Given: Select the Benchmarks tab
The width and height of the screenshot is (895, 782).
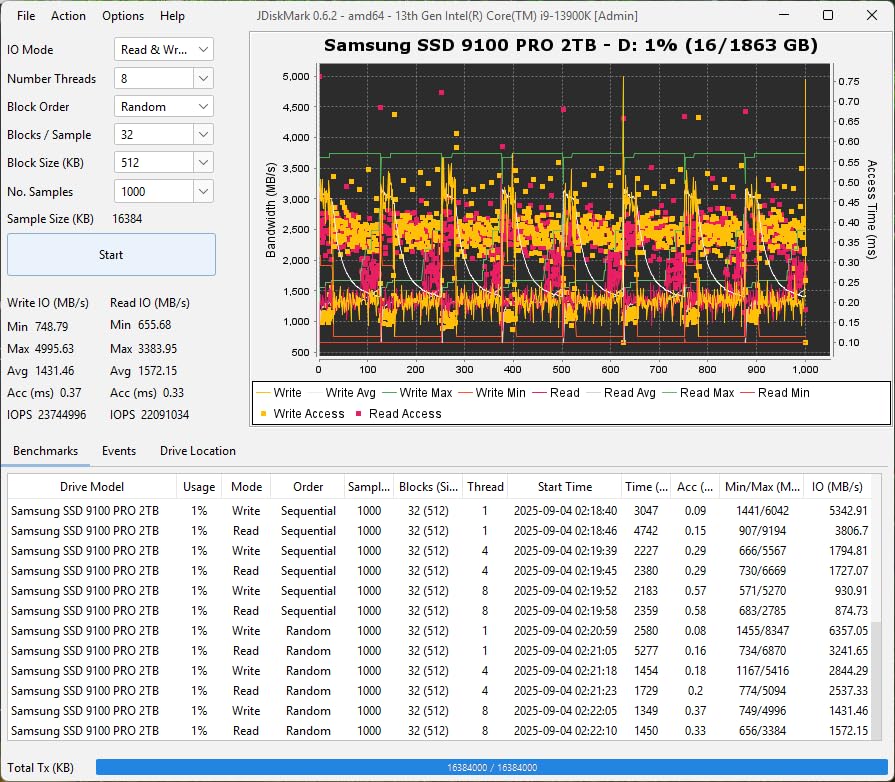Looking at the screenshot, I should click(x=46, y=451).
